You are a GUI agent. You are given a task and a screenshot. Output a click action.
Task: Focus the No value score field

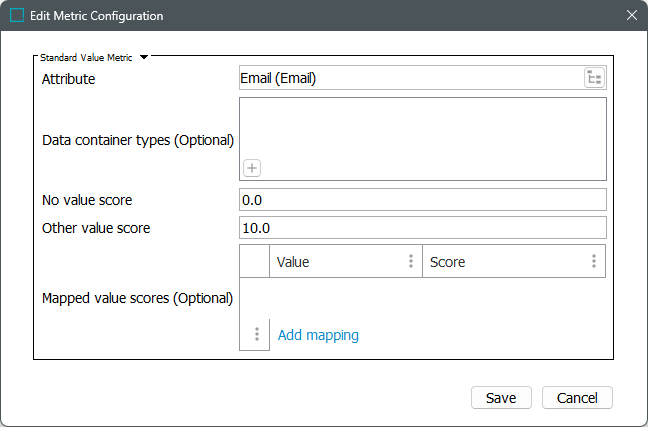pos(423,200)
